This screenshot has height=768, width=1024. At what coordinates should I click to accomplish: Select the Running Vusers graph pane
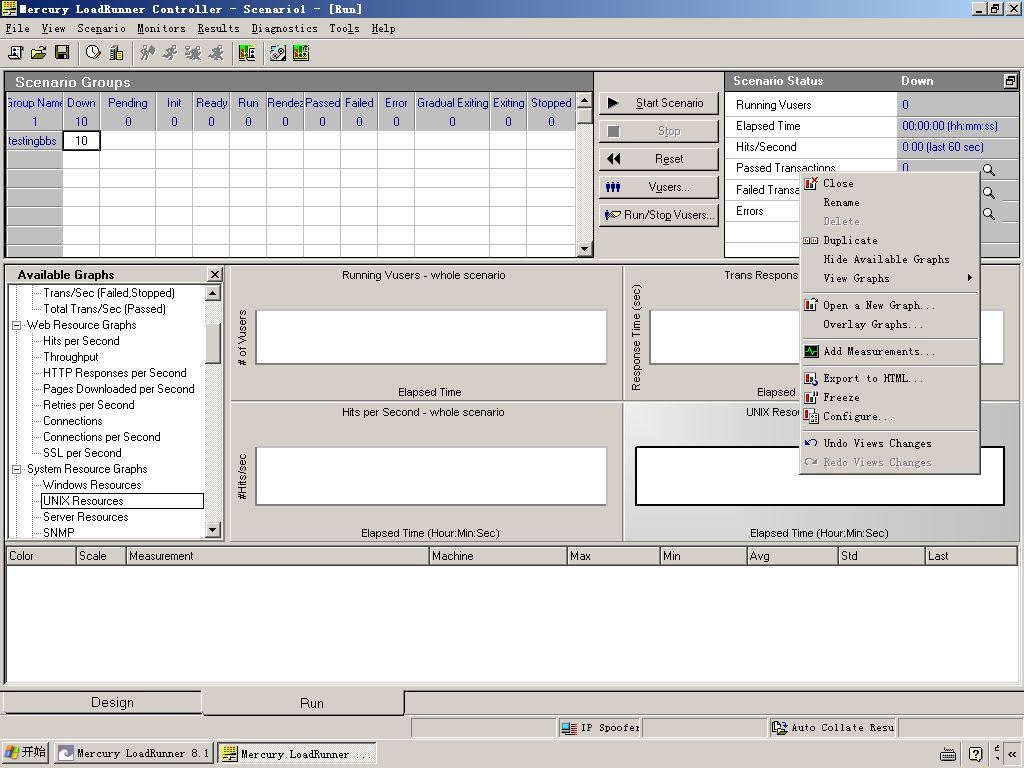426,333
